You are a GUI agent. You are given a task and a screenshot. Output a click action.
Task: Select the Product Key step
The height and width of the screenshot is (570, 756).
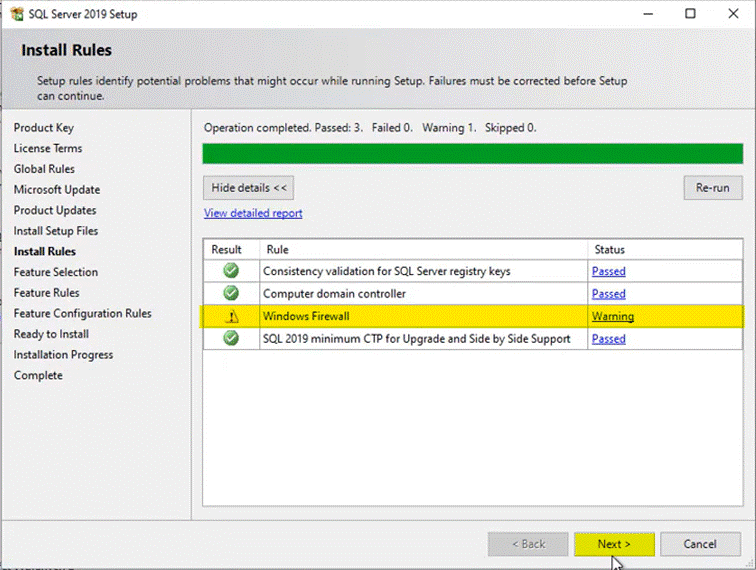44,128
